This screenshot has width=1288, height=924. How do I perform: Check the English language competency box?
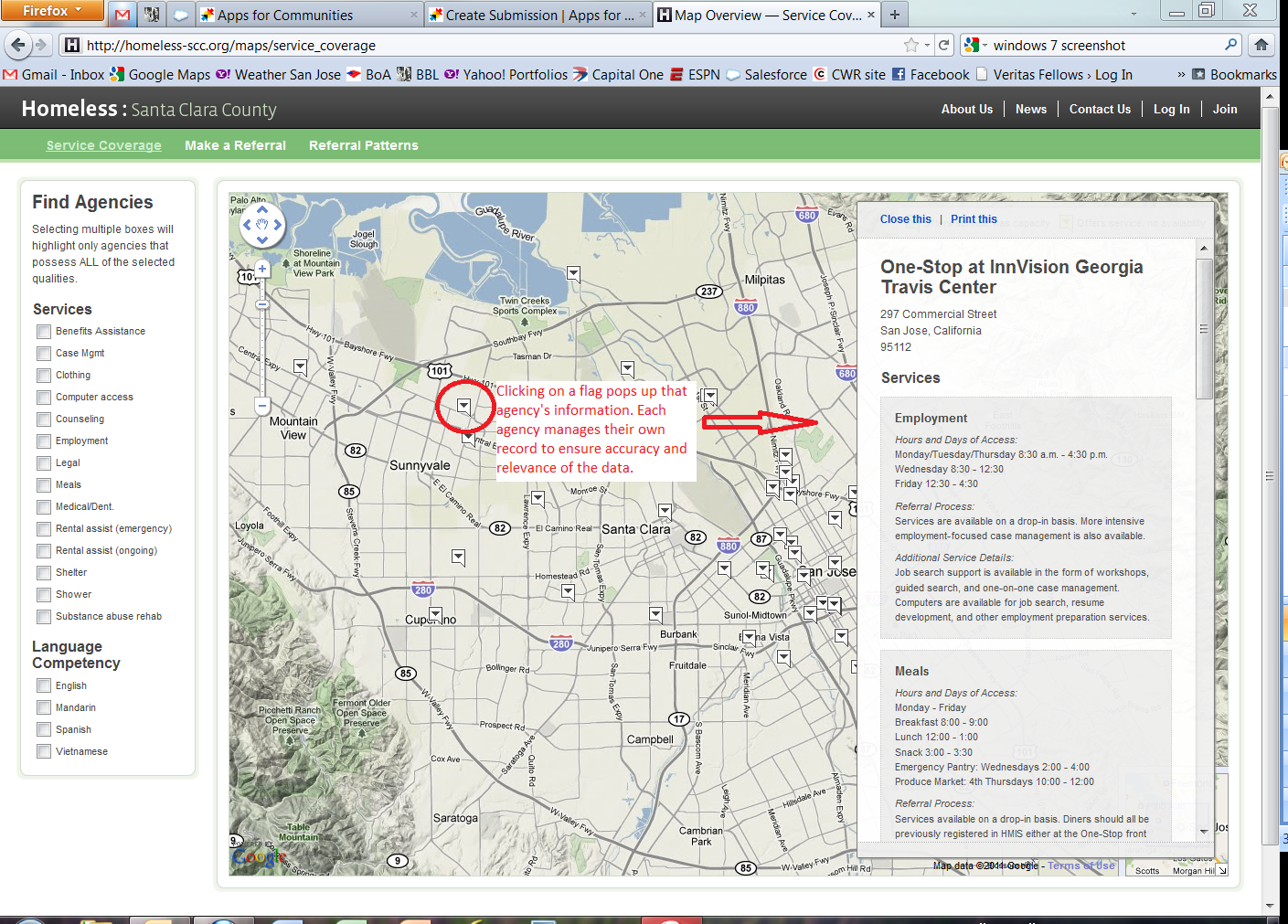[44, 685]
